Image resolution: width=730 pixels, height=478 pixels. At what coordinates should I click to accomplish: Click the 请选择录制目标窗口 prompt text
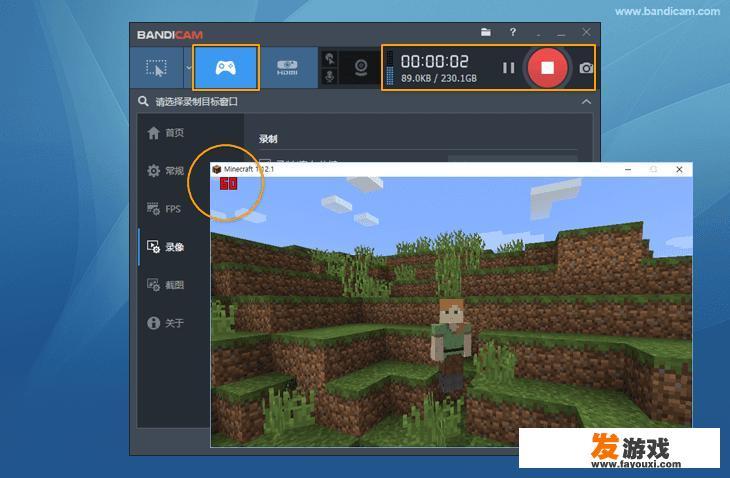click(196, 101)
